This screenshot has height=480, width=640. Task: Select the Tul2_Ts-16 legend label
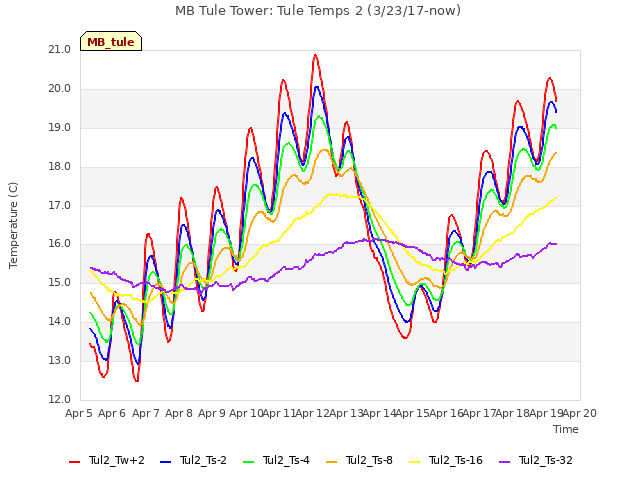point(456,460)
